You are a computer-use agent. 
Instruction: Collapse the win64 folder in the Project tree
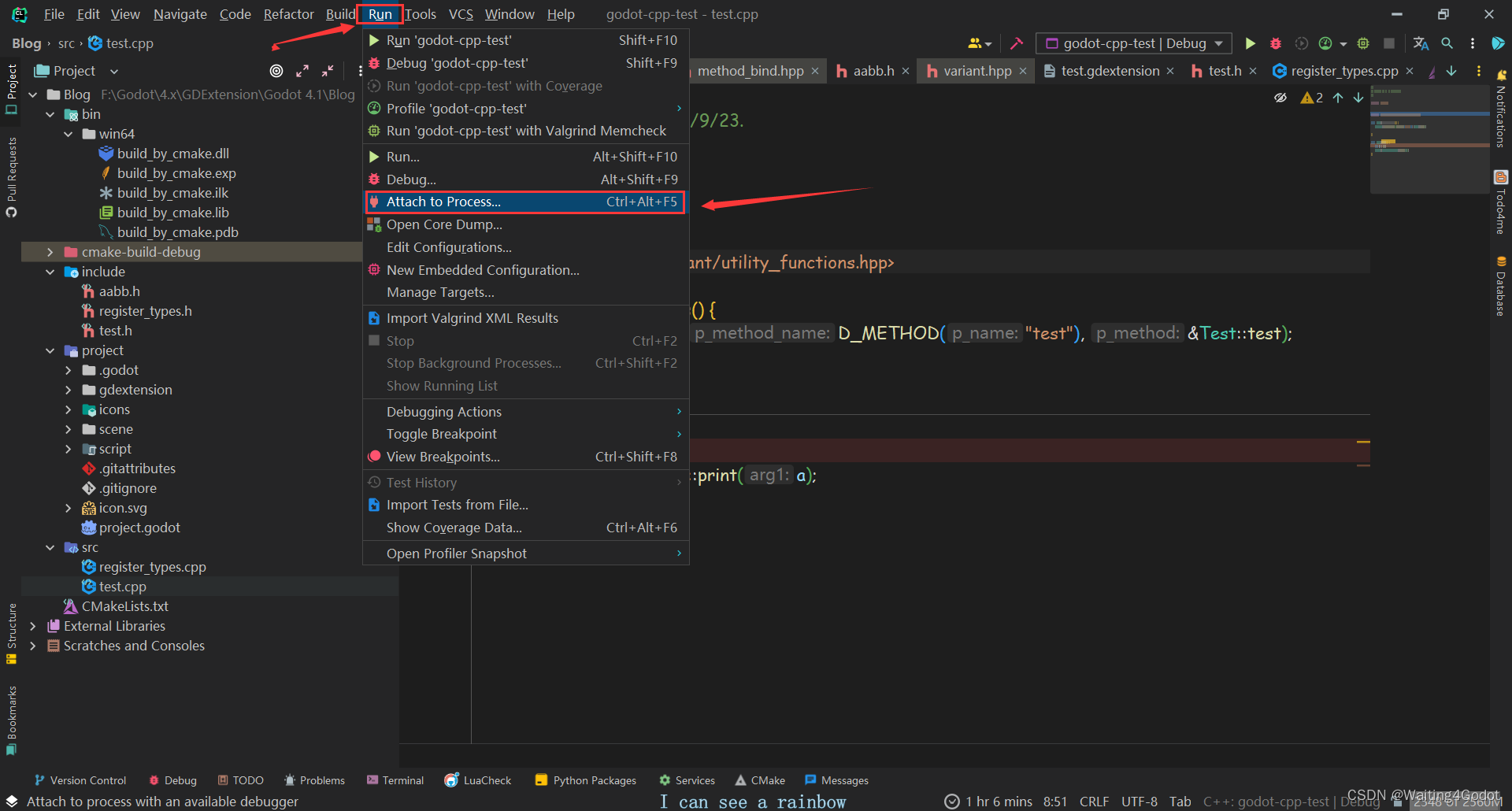pyautogui.click(x=69, y=134)
